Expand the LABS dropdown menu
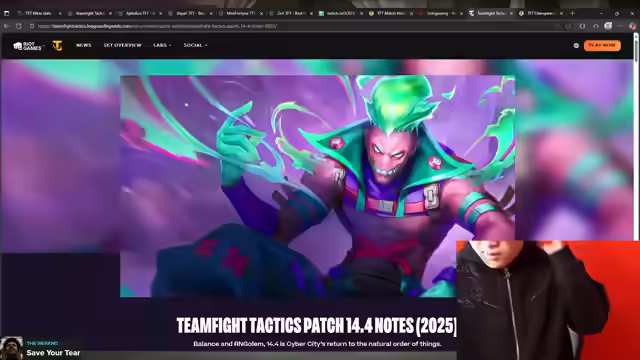 tap(162, 45)
